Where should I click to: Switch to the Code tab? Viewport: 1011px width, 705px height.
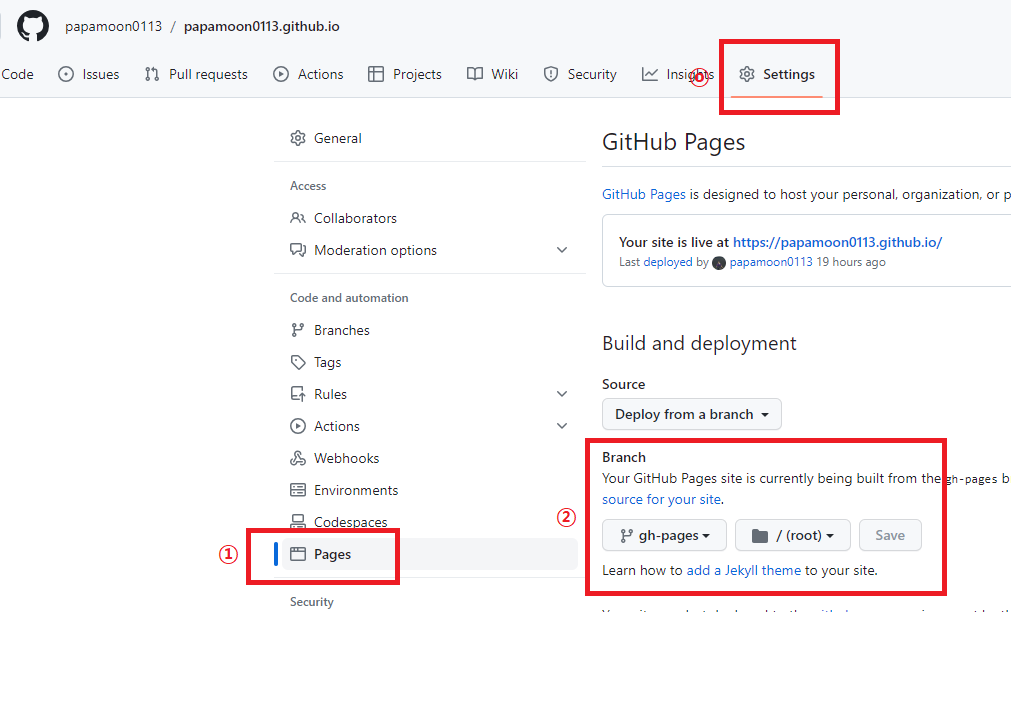click(x=17, y=74)
